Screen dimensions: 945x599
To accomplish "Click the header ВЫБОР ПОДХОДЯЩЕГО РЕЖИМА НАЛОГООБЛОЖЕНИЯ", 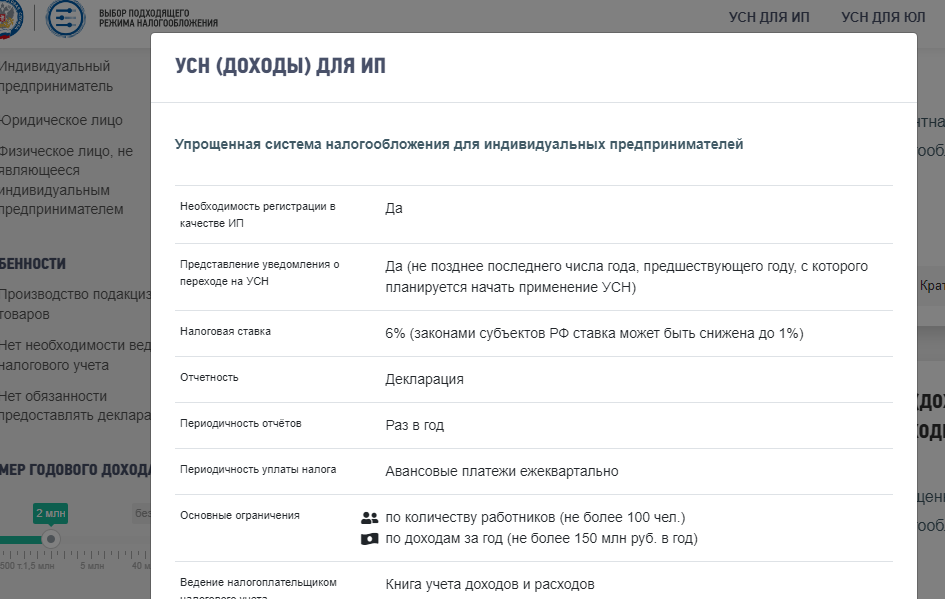I will 159,18.
